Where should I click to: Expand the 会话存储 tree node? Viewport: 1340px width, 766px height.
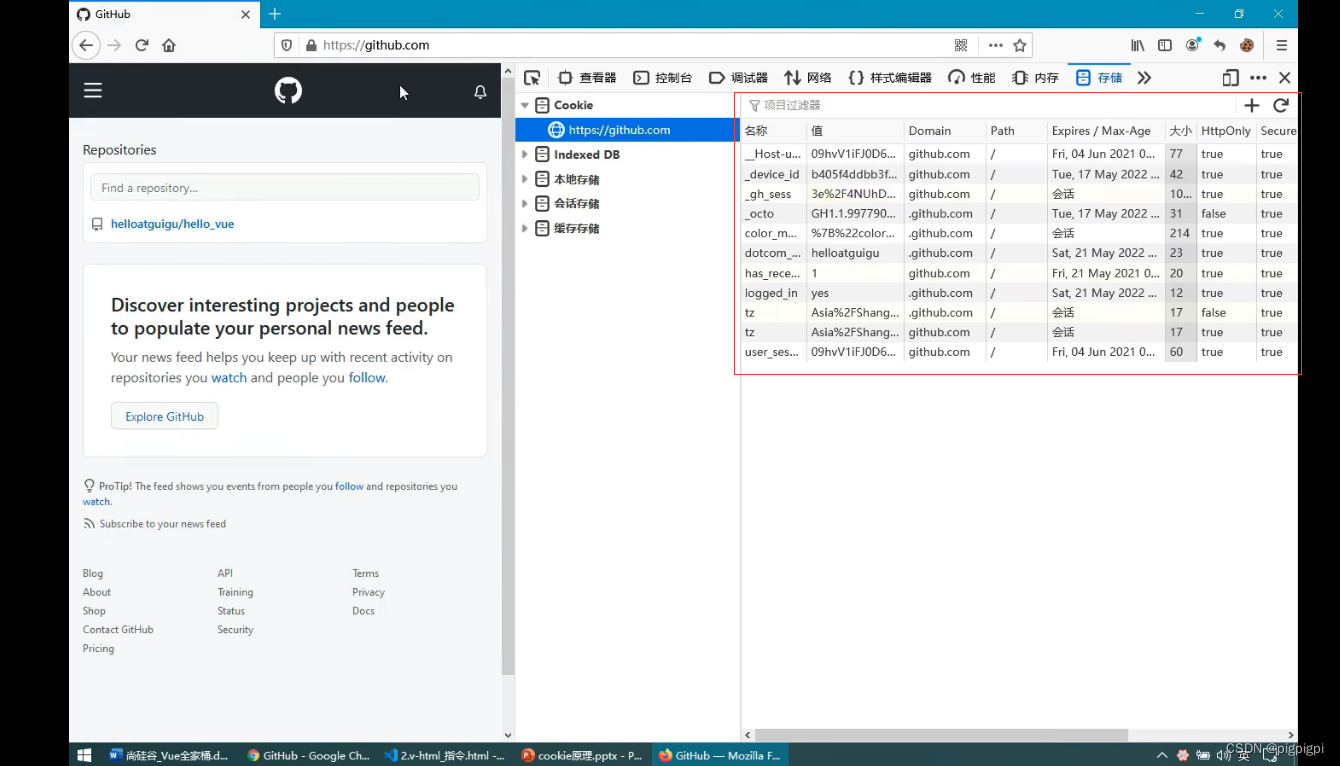click(x=524, y=203)
